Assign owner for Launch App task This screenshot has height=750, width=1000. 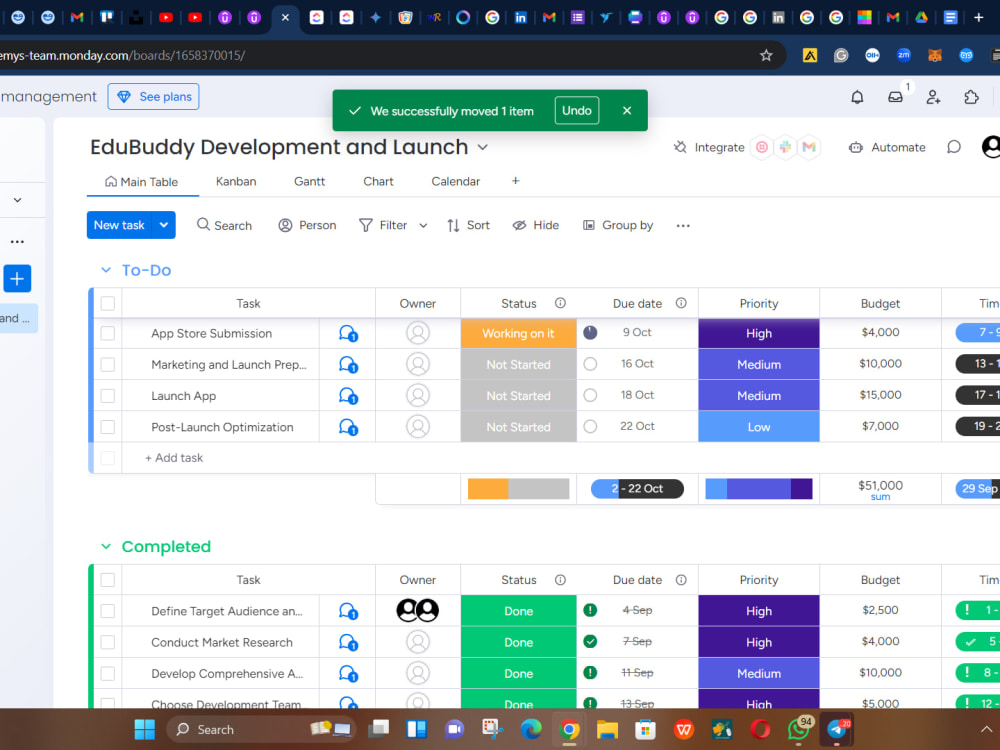coord(418,395)
